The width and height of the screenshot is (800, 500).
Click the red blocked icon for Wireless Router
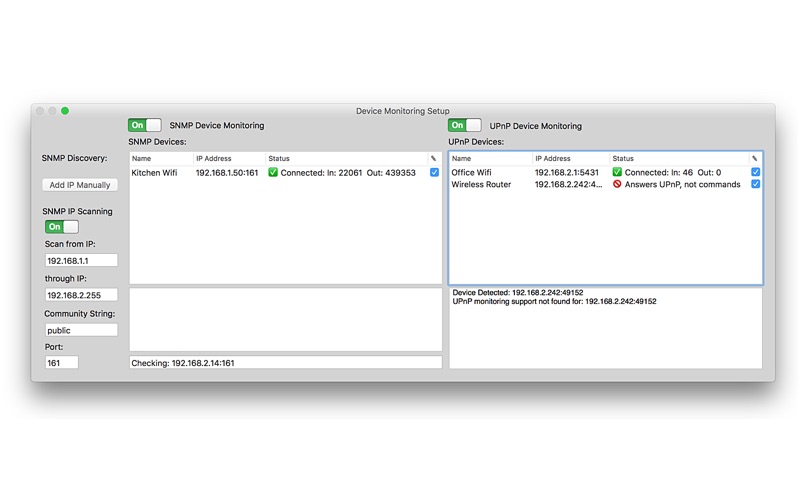pyautogui.click(x=617, y=184)
